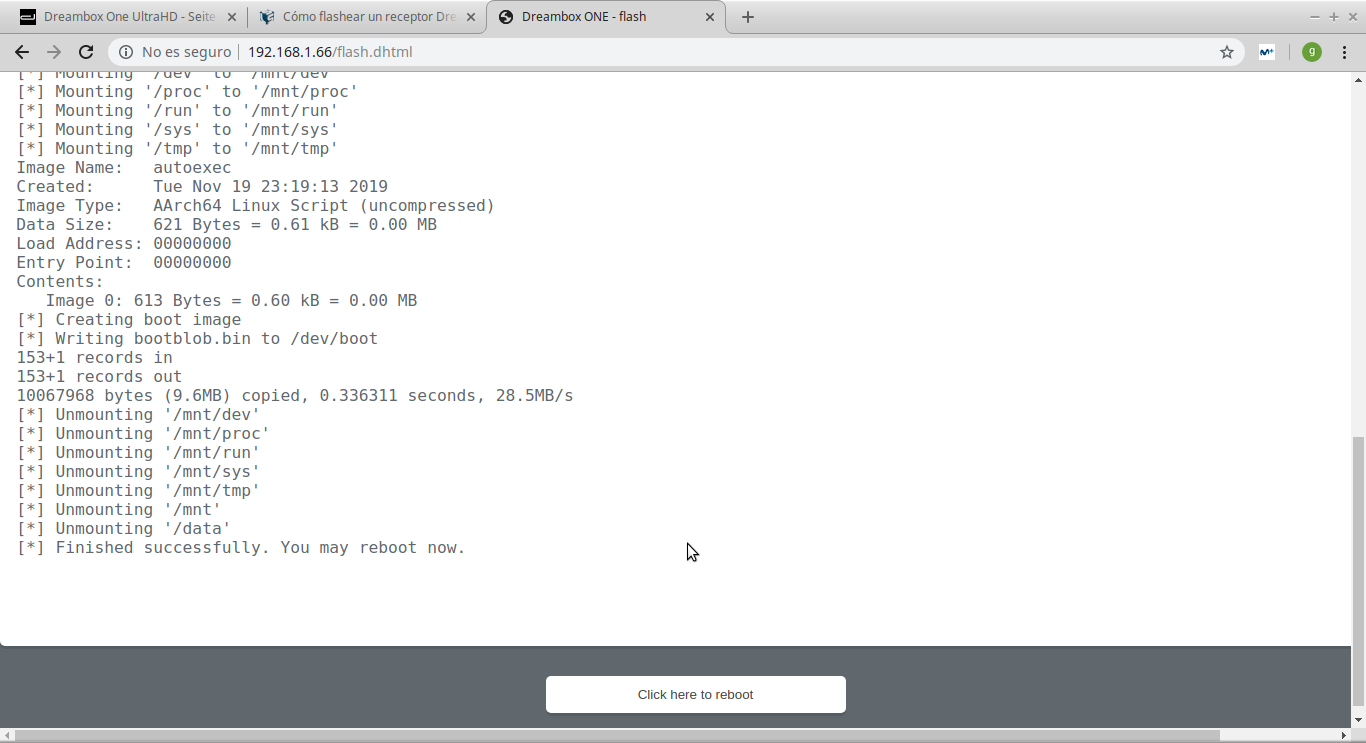This screenshot has height=743, width=1366.
Task: Close the Dreambox ONE - flash tab
Action: pyautogui.click(x=711, y=17)
